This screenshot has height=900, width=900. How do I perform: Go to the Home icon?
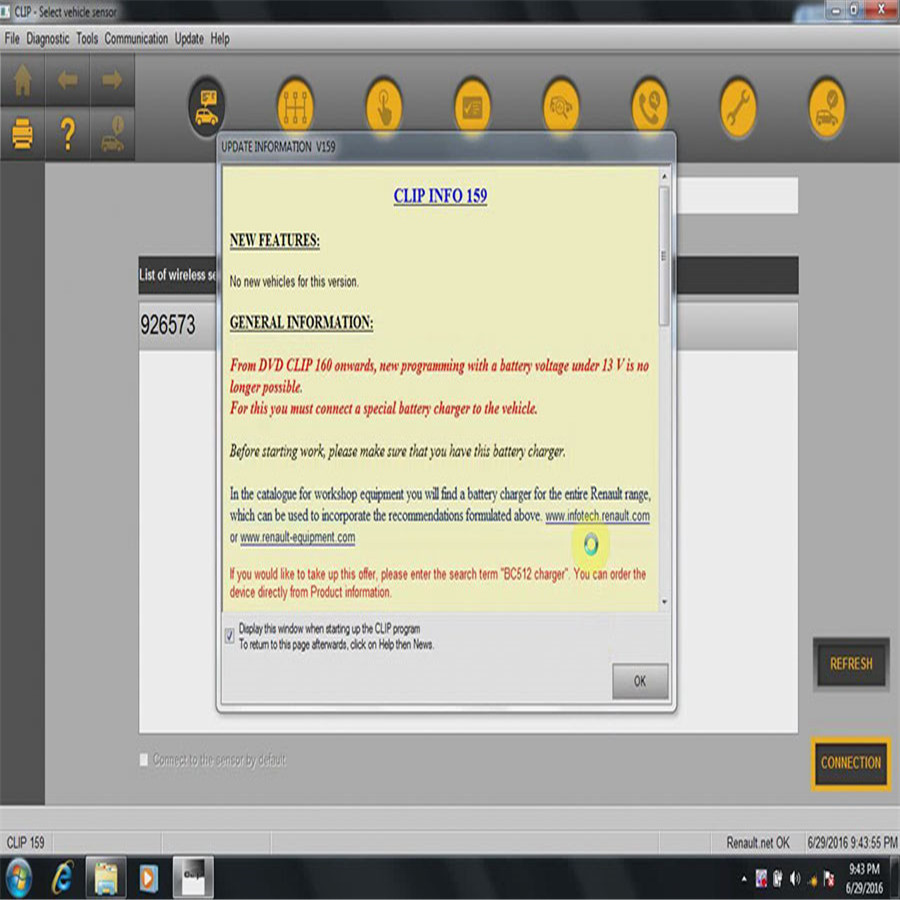click(22, 80)
